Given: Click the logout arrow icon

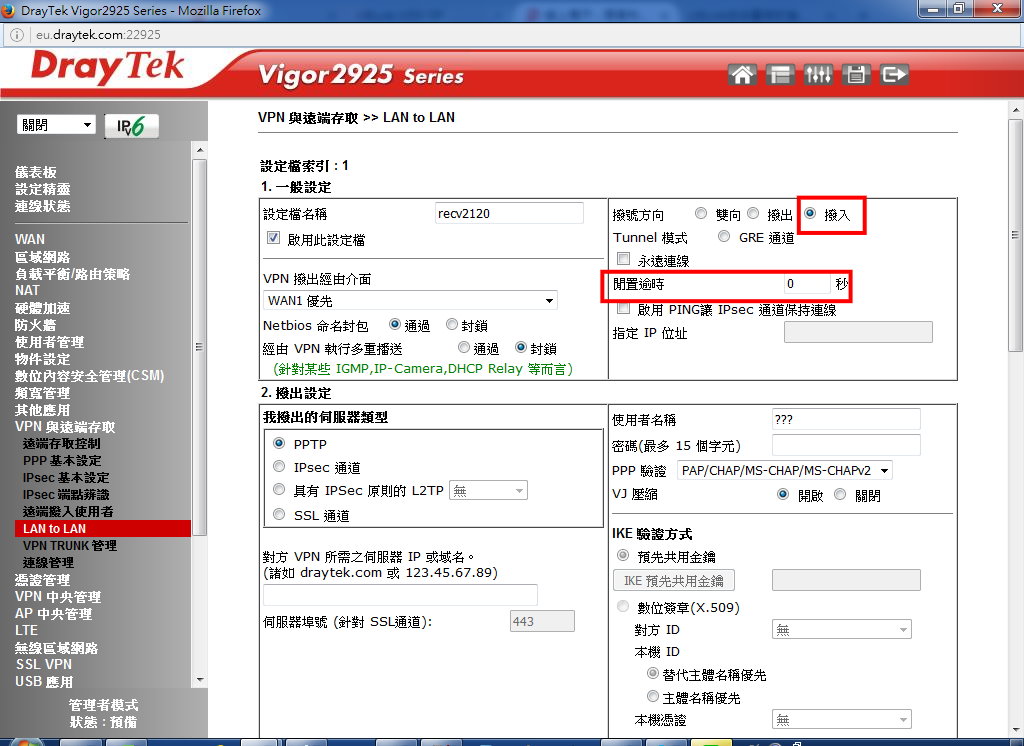Looking at the screenshot, I should (x=894, y=74).
